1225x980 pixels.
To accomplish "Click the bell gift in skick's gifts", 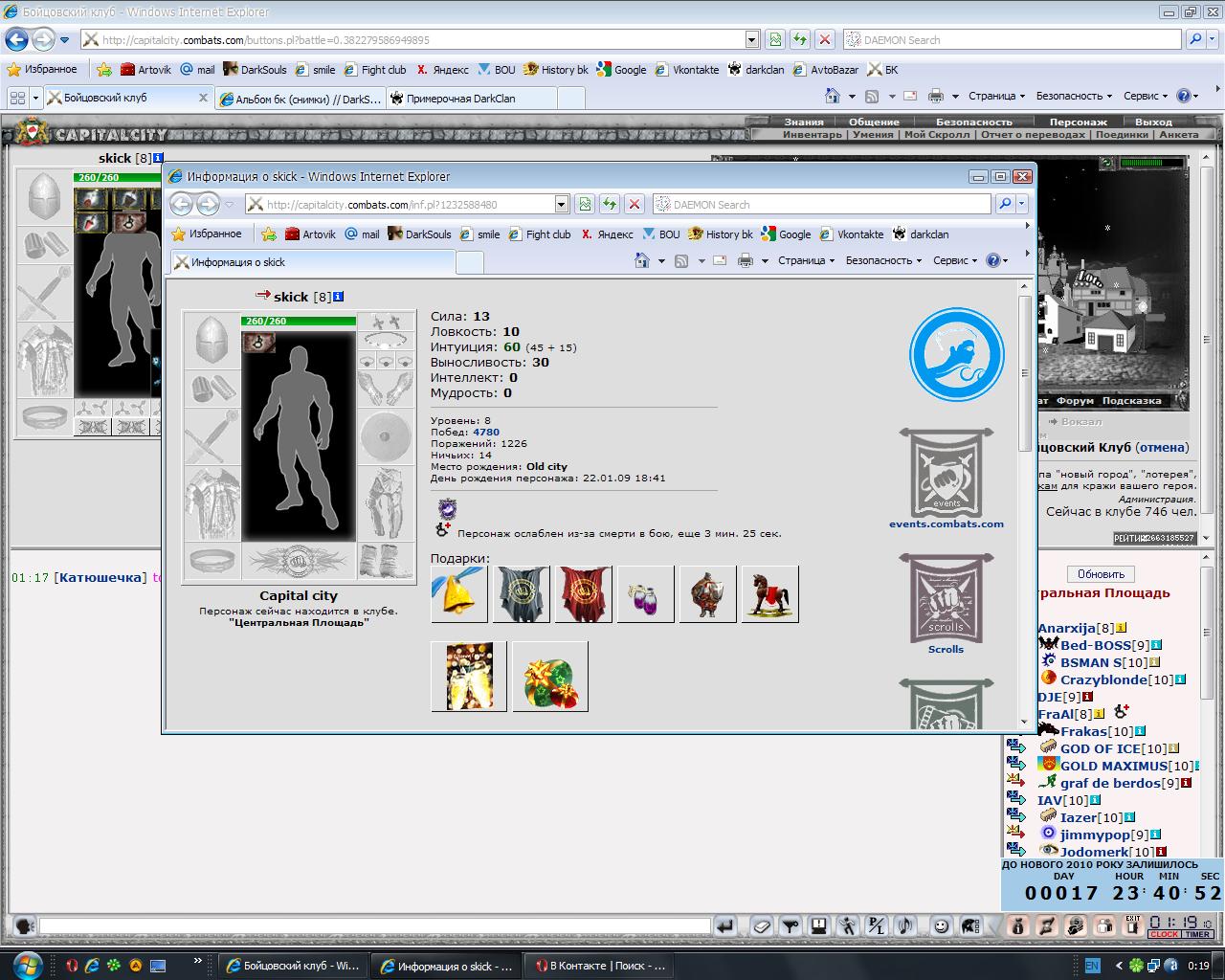I will pos(459,594).
